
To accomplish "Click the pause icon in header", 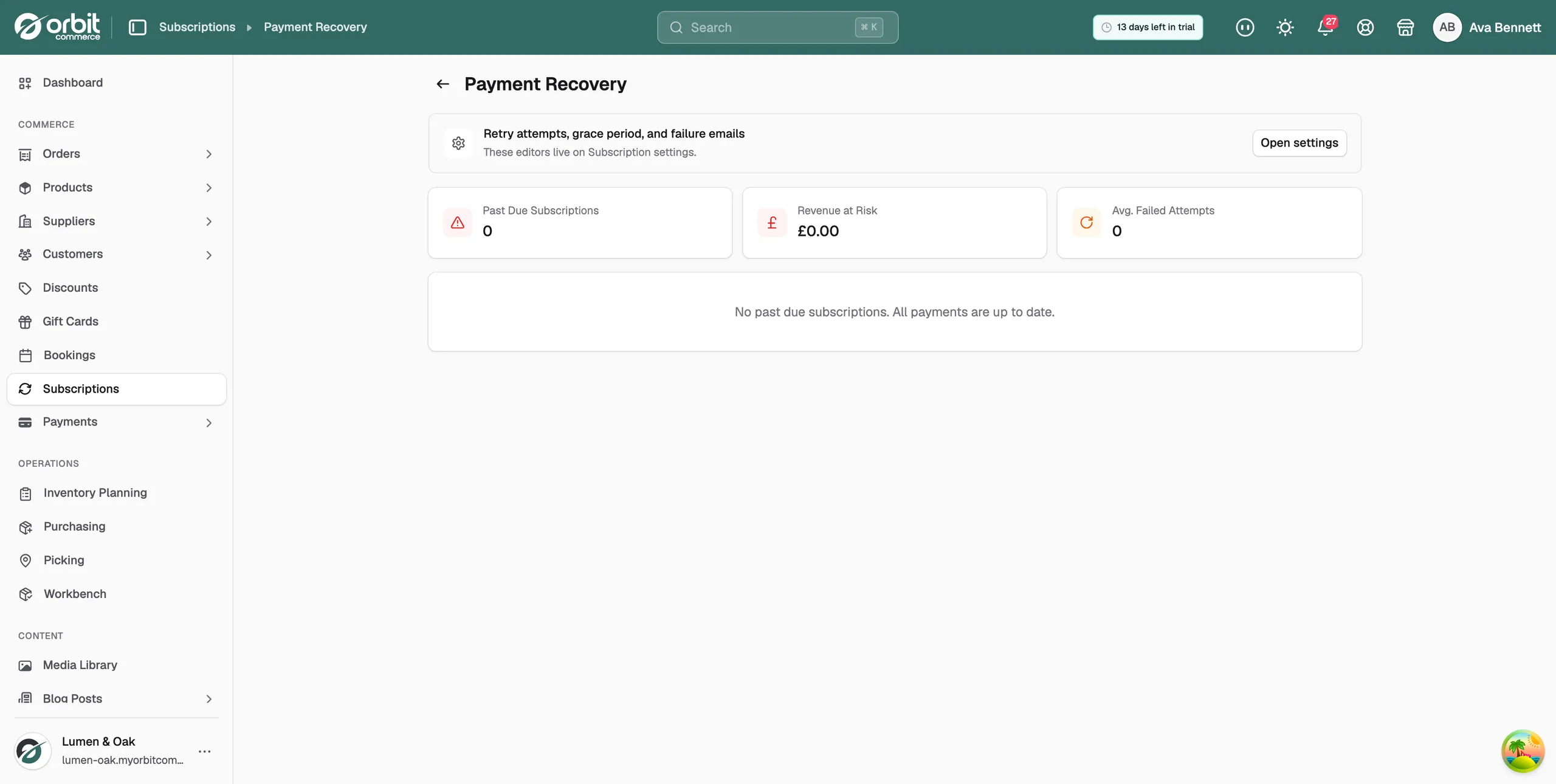I will tap(1245, 27).
